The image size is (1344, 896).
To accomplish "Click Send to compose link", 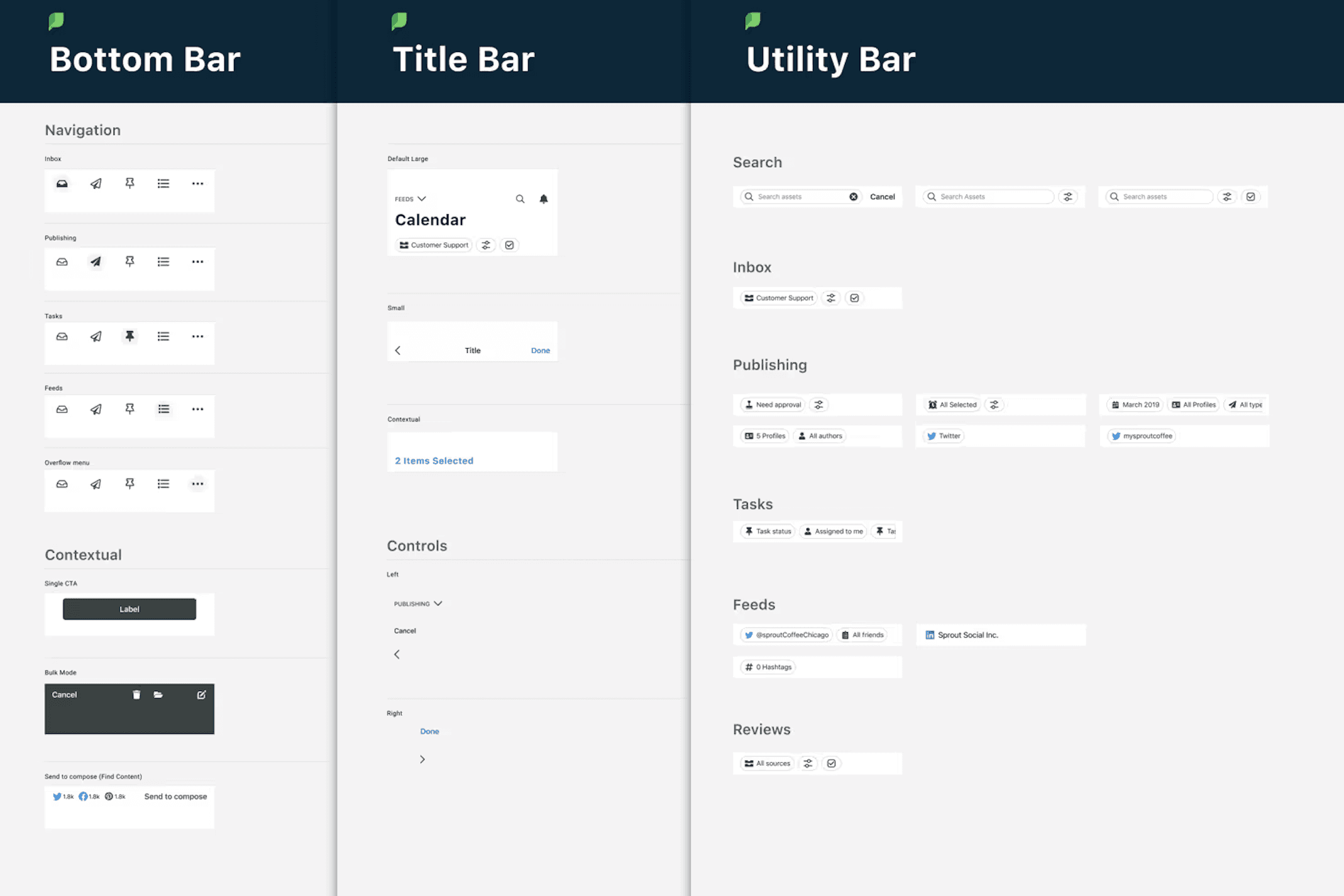I will click(175, 796).
